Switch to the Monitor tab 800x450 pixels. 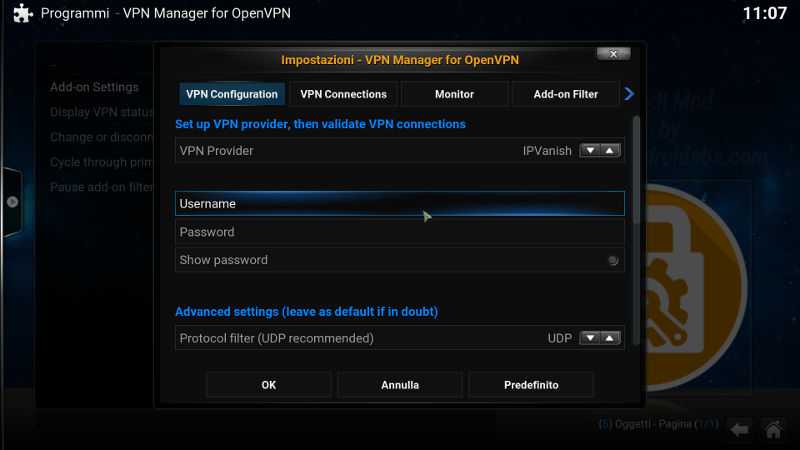click(x=454, y=94)
